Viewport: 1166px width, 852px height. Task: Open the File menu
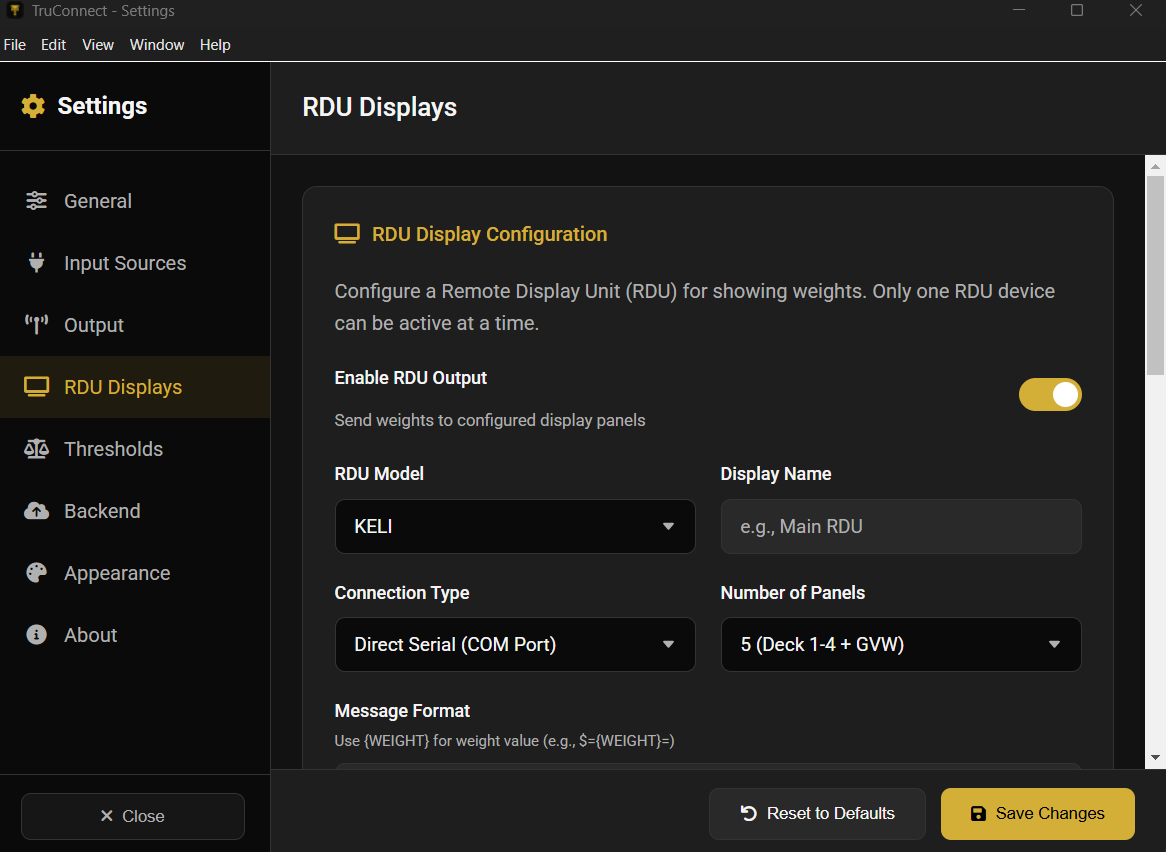pyautogui.click(x=15, y=45)
